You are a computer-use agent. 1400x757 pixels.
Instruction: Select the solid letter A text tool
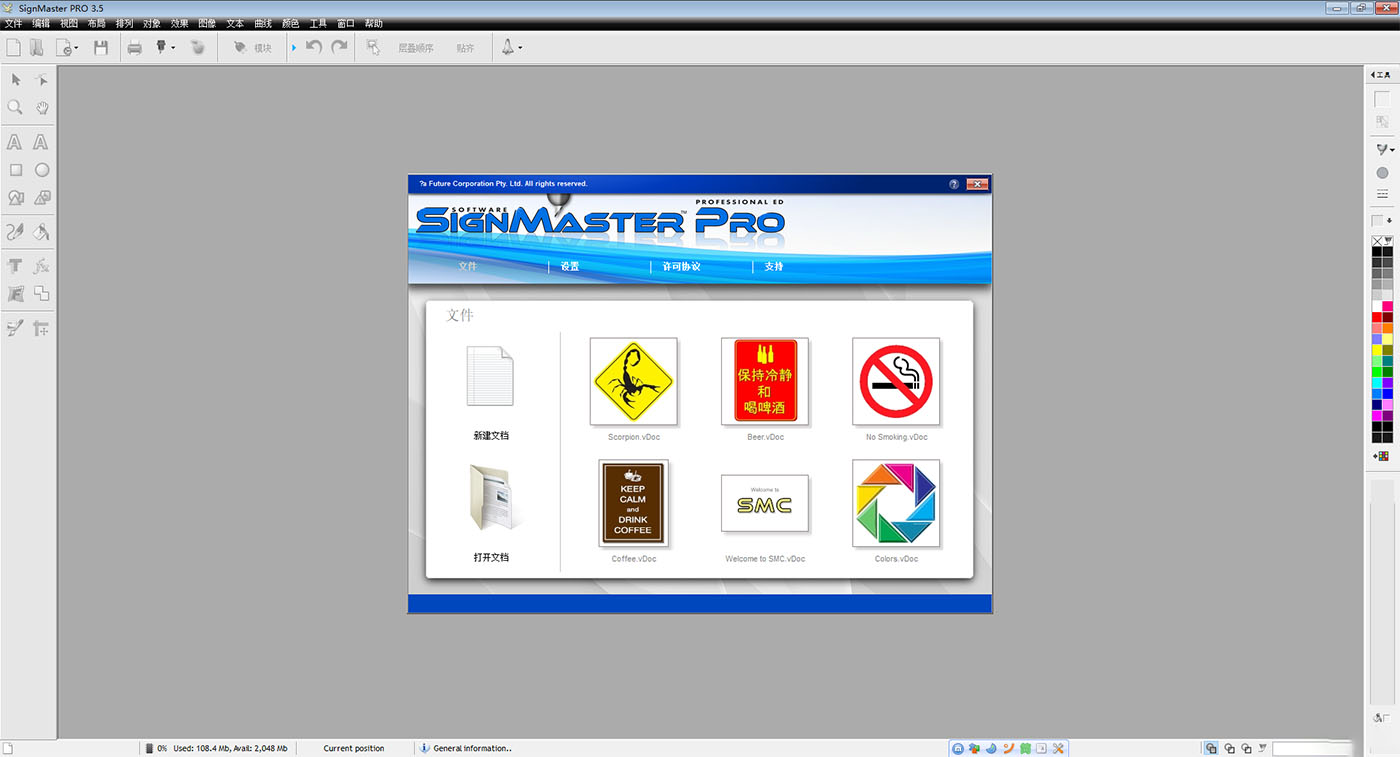click(x=15, y=143)
